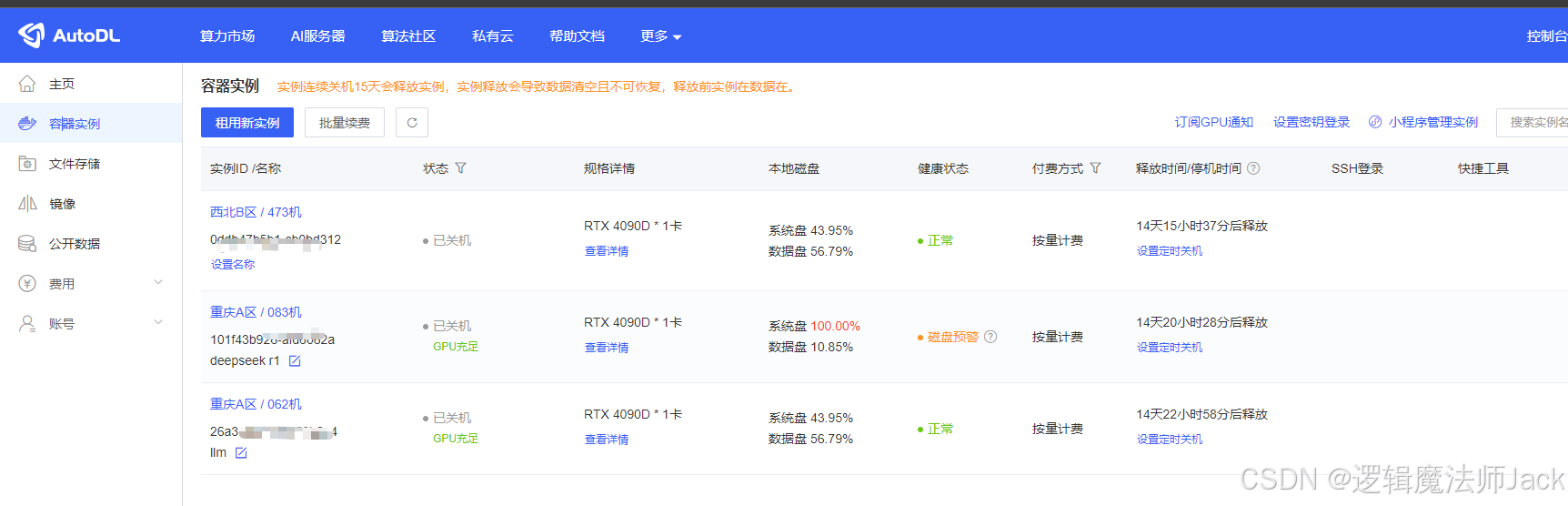The image size is (1568, 506).
Task: Click the refresh icon next to 批量续费
Action: [412, 123]
